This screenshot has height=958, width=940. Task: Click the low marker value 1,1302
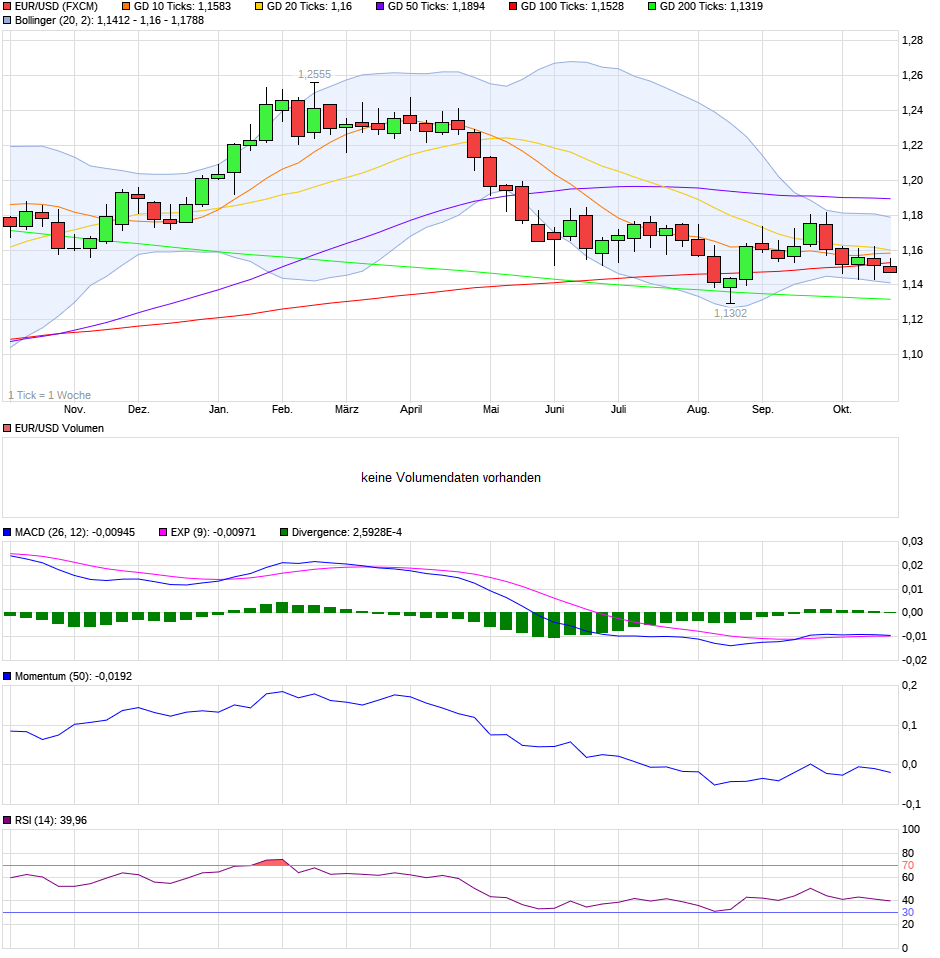pyautogui.click(x=731, y=313)
